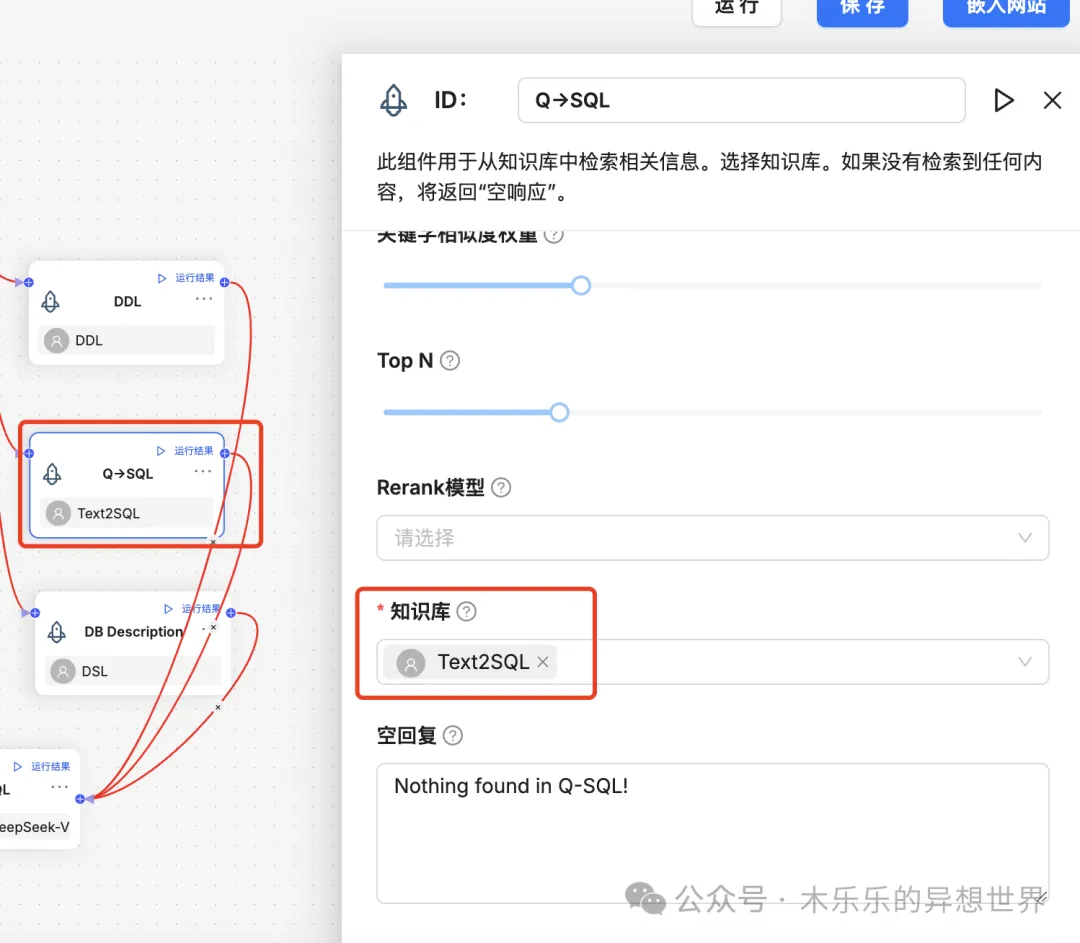The height and width of the screenshot is (943, 1080).
Task: Click play triangle on DDL node
Action: point(162,278)
